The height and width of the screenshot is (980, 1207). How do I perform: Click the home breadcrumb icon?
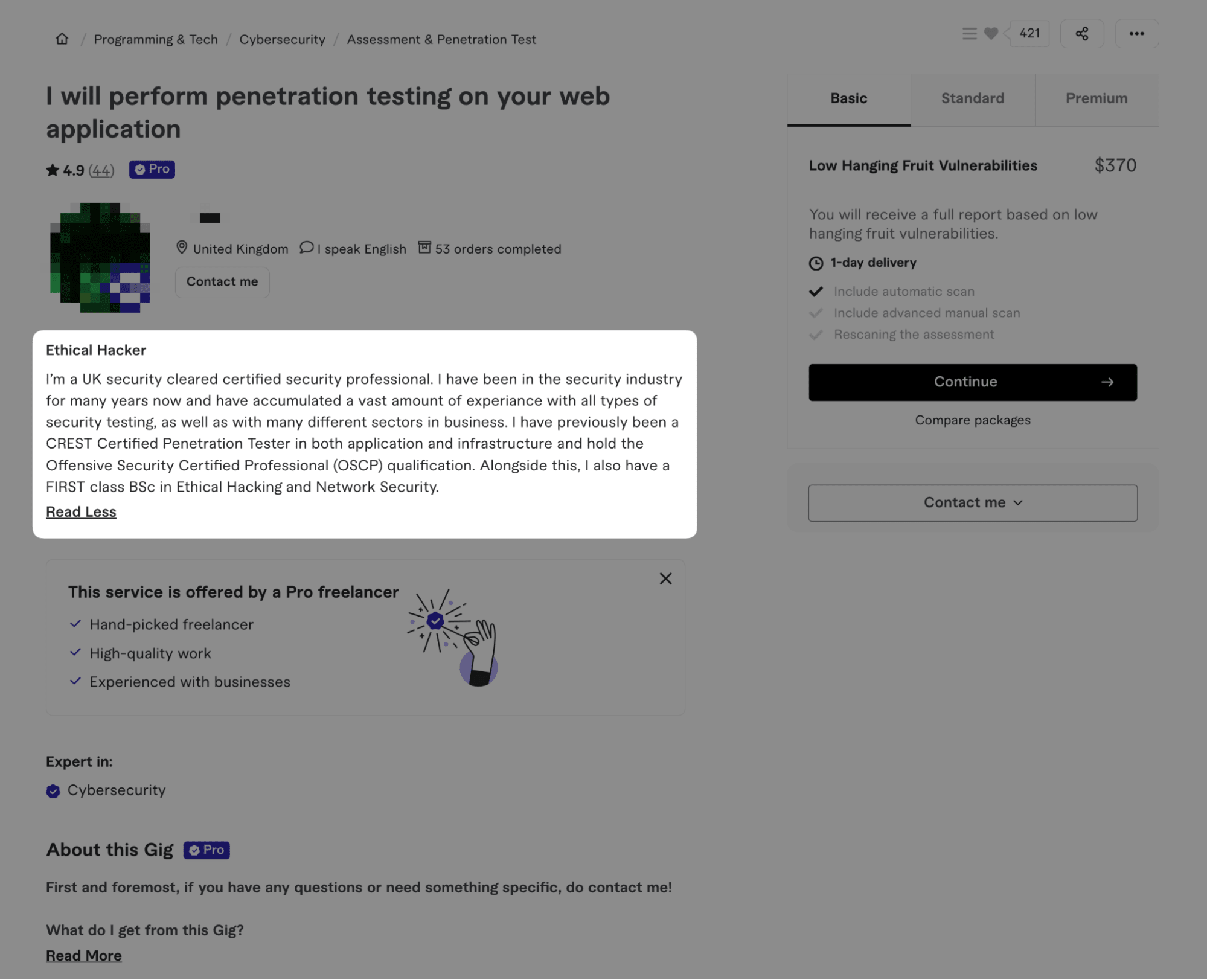click(62, 39)
